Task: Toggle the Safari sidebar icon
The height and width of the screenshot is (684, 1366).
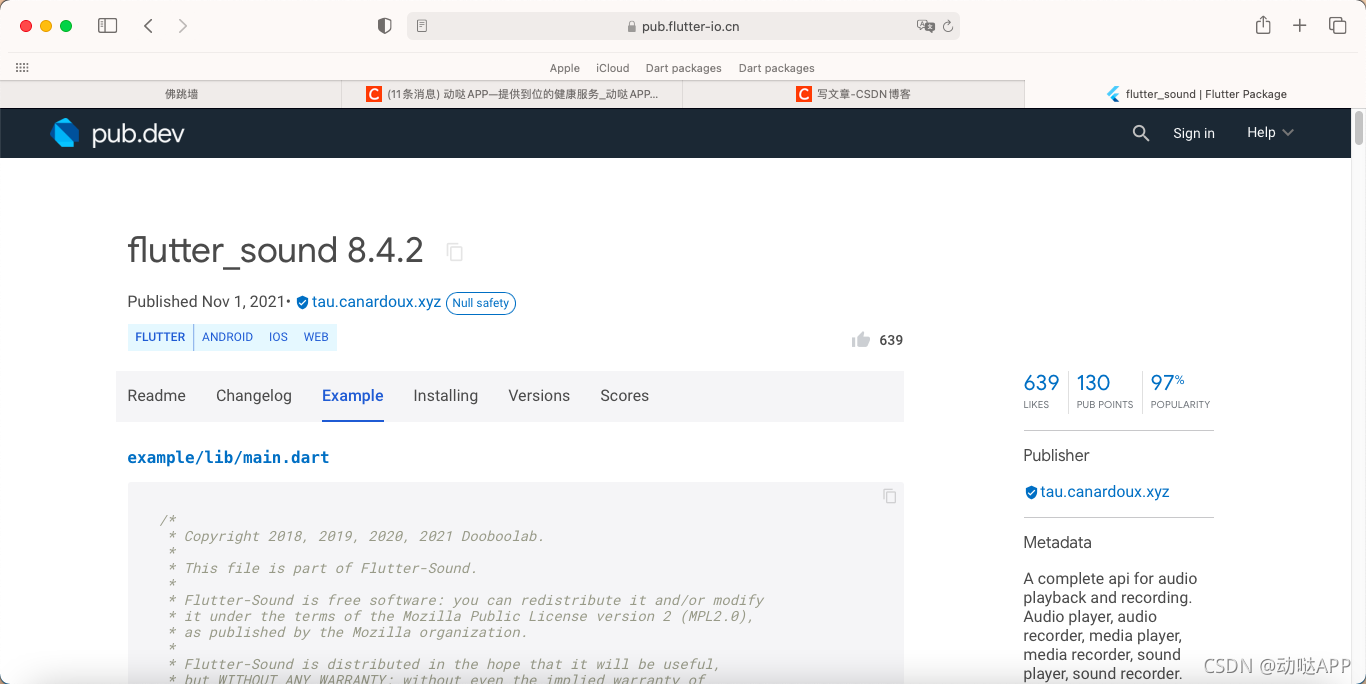Action: coord(107,26)
